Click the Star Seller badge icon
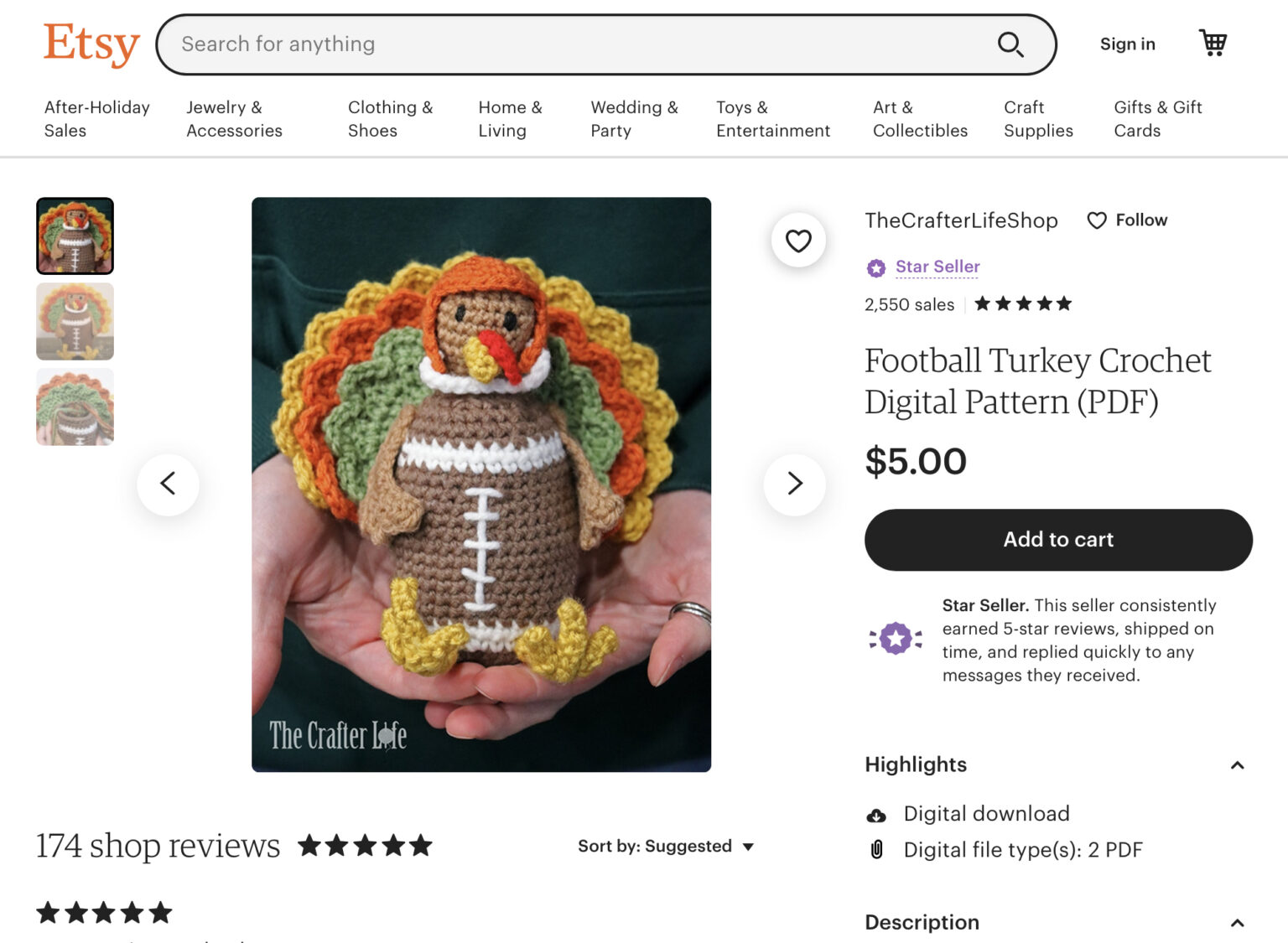This screenshot has width=1288, height=943. tap(876, 267)
